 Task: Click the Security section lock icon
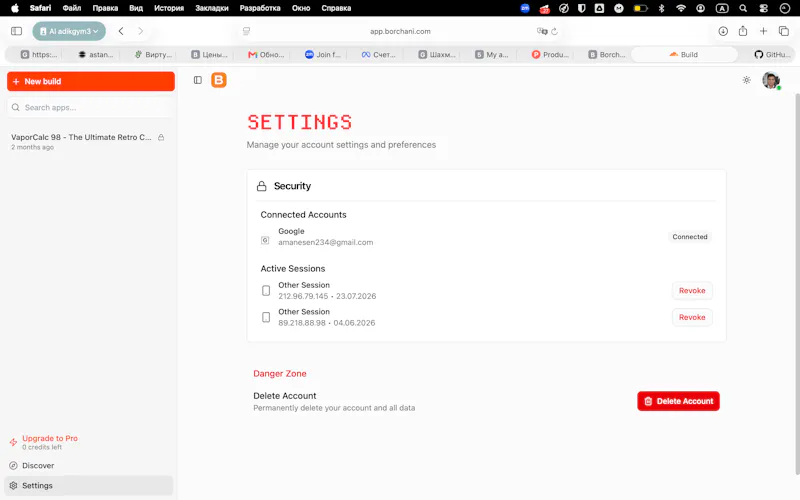262,186
